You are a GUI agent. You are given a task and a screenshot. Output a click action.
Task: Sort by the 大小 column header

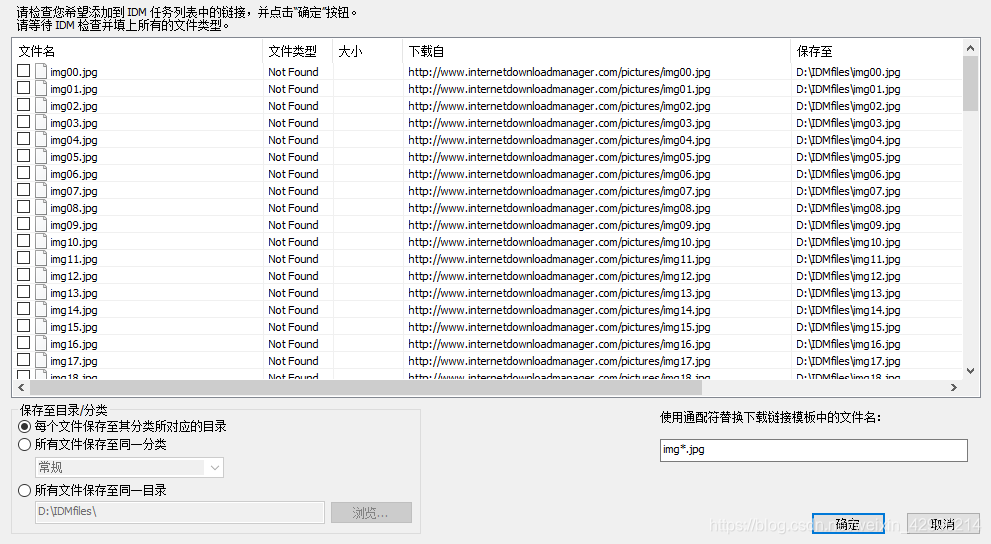[x=367, y=51]
